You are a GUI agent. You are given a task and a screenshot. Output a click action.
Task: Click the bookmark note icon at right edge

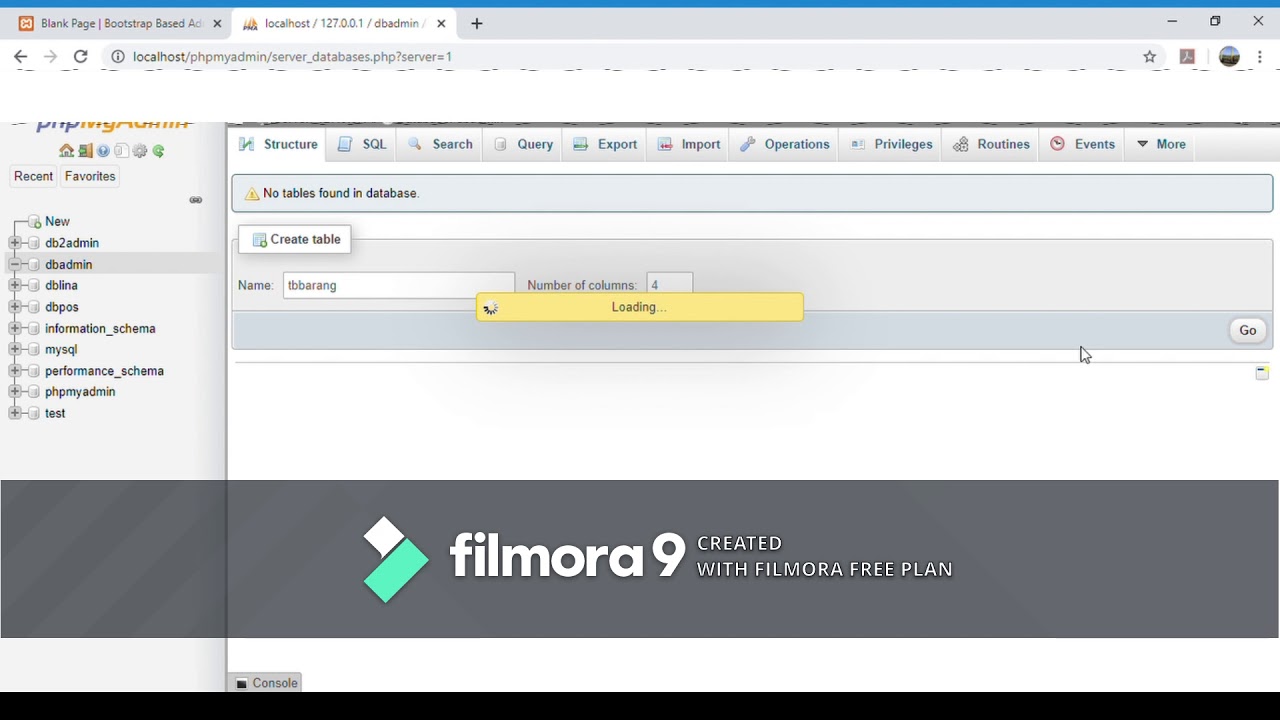click(x=1262, y=373)
